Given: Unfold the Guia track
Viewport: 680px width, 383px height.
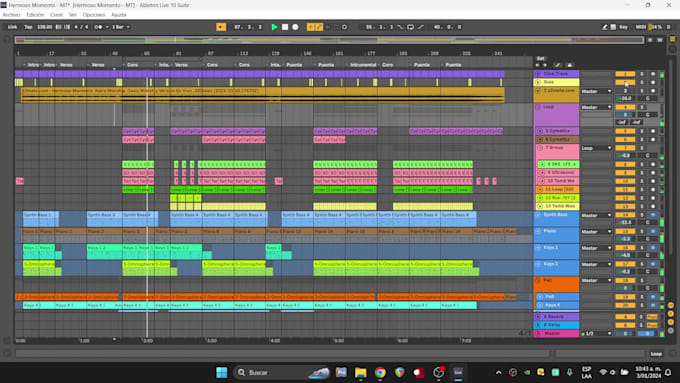Looking at the screenshot, I should (538, 82).
